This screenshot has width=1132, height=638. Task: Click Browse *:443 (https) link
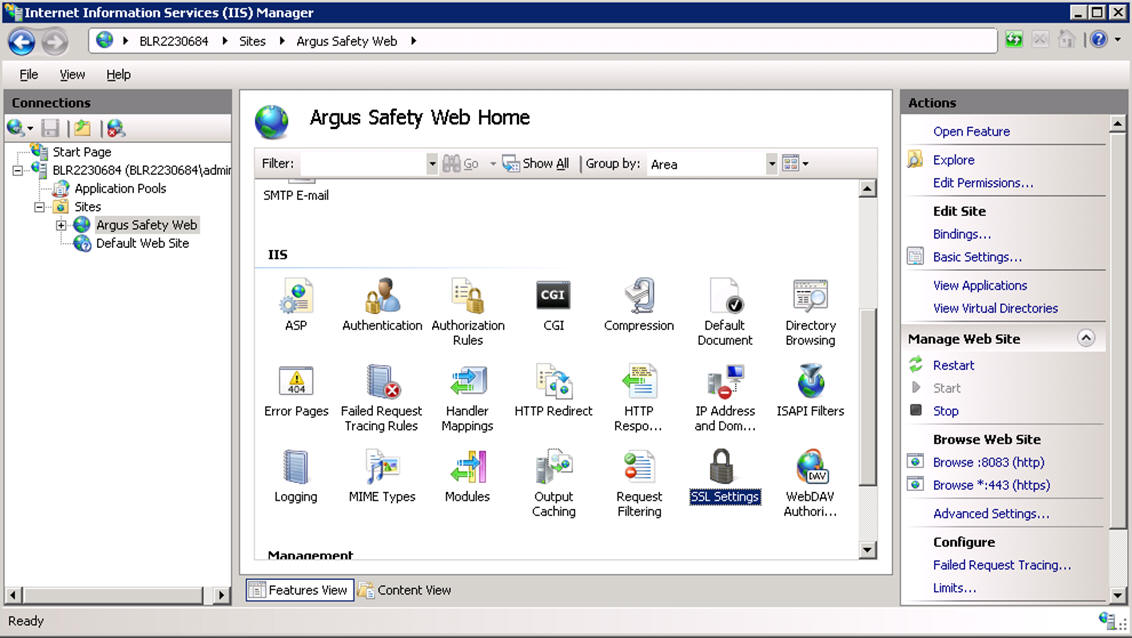pyautogui.click(x=991, y=486)
